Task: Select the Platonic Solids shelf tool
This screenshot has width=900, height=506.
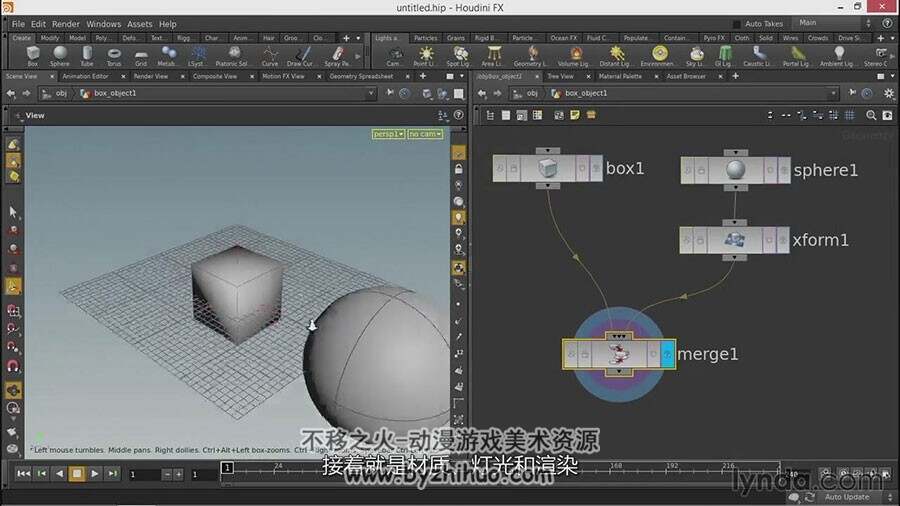Action: 232,56
